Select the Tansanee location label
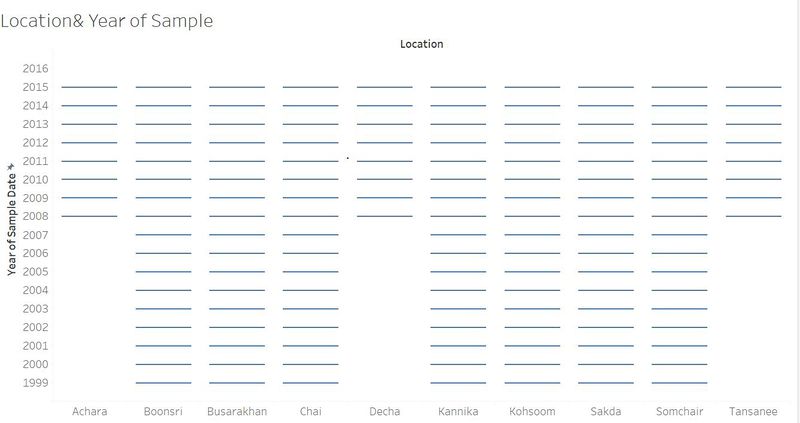The height and width of the screenshot is (423, 800). point(754,411)
